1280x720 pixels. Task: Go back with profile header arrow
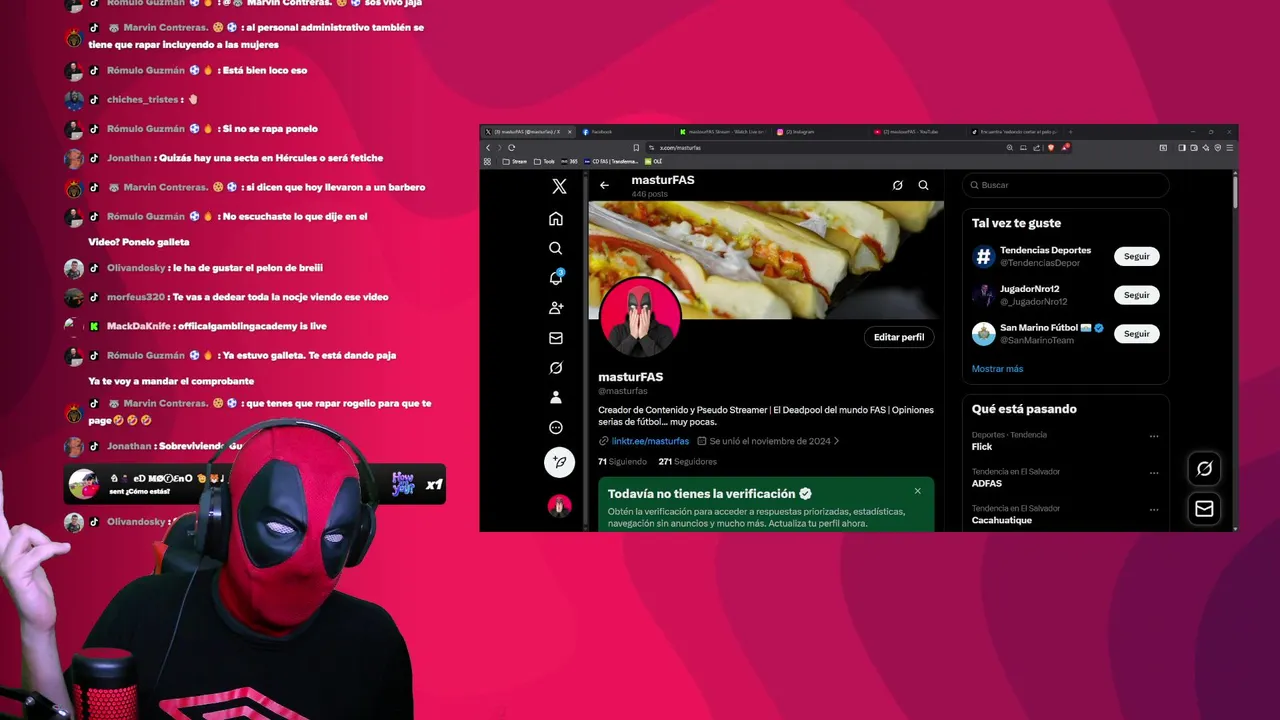604,185
